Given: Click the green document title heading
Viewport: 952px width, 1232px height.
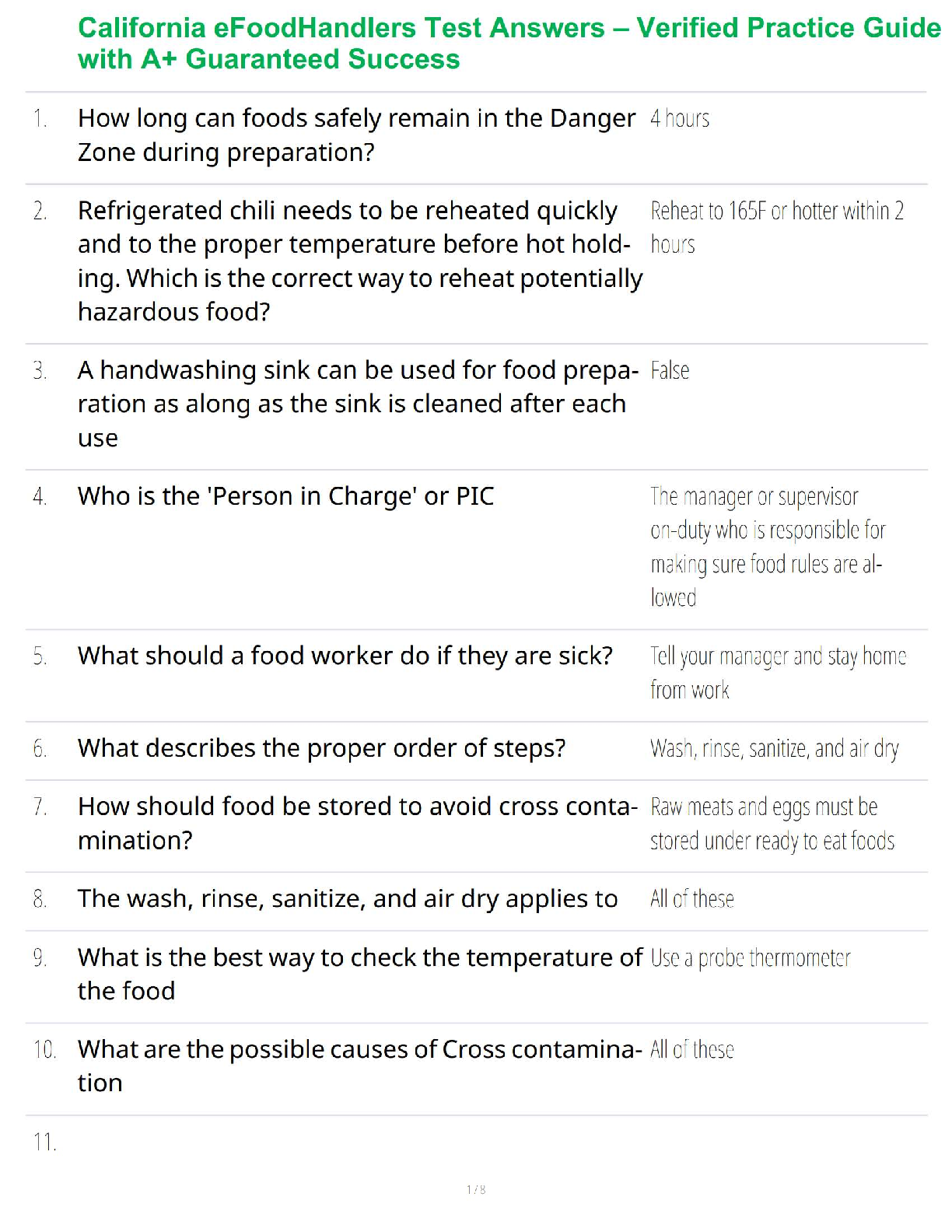Looking at the screenshot, I should point(509,44).
